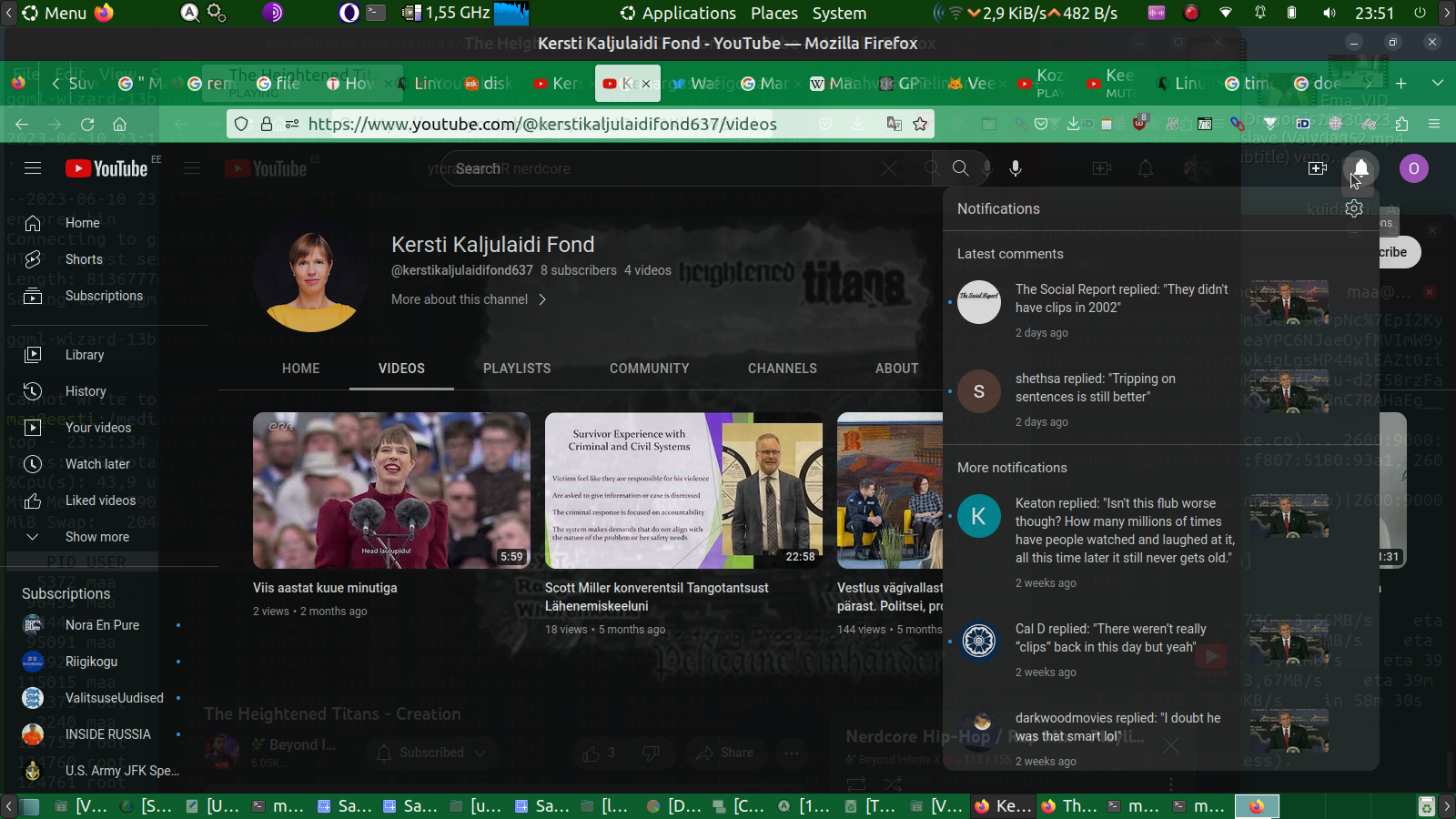Open the Applications menu

(679, 13)
